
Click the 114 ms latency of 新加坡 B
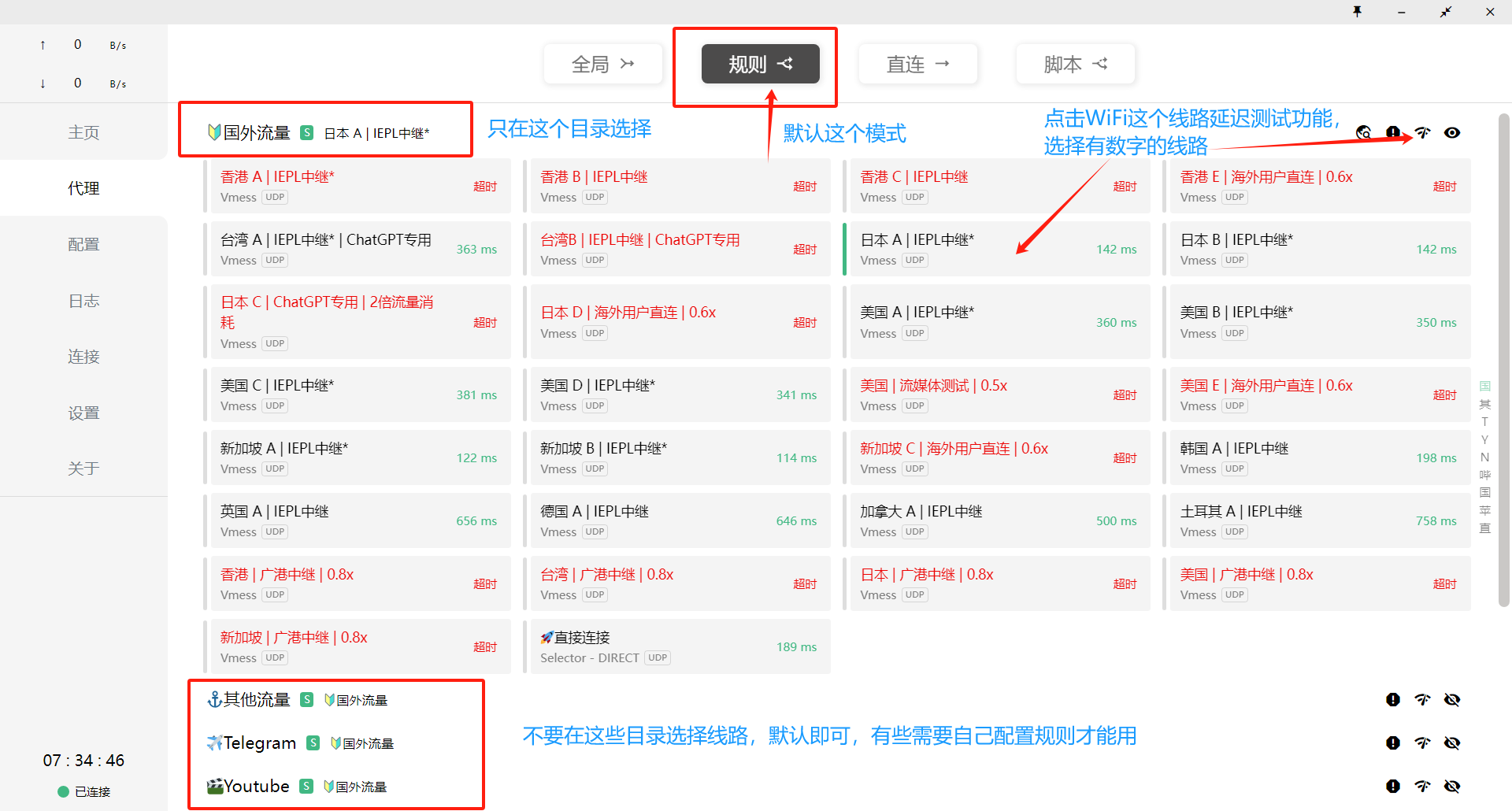click(796, 457)
